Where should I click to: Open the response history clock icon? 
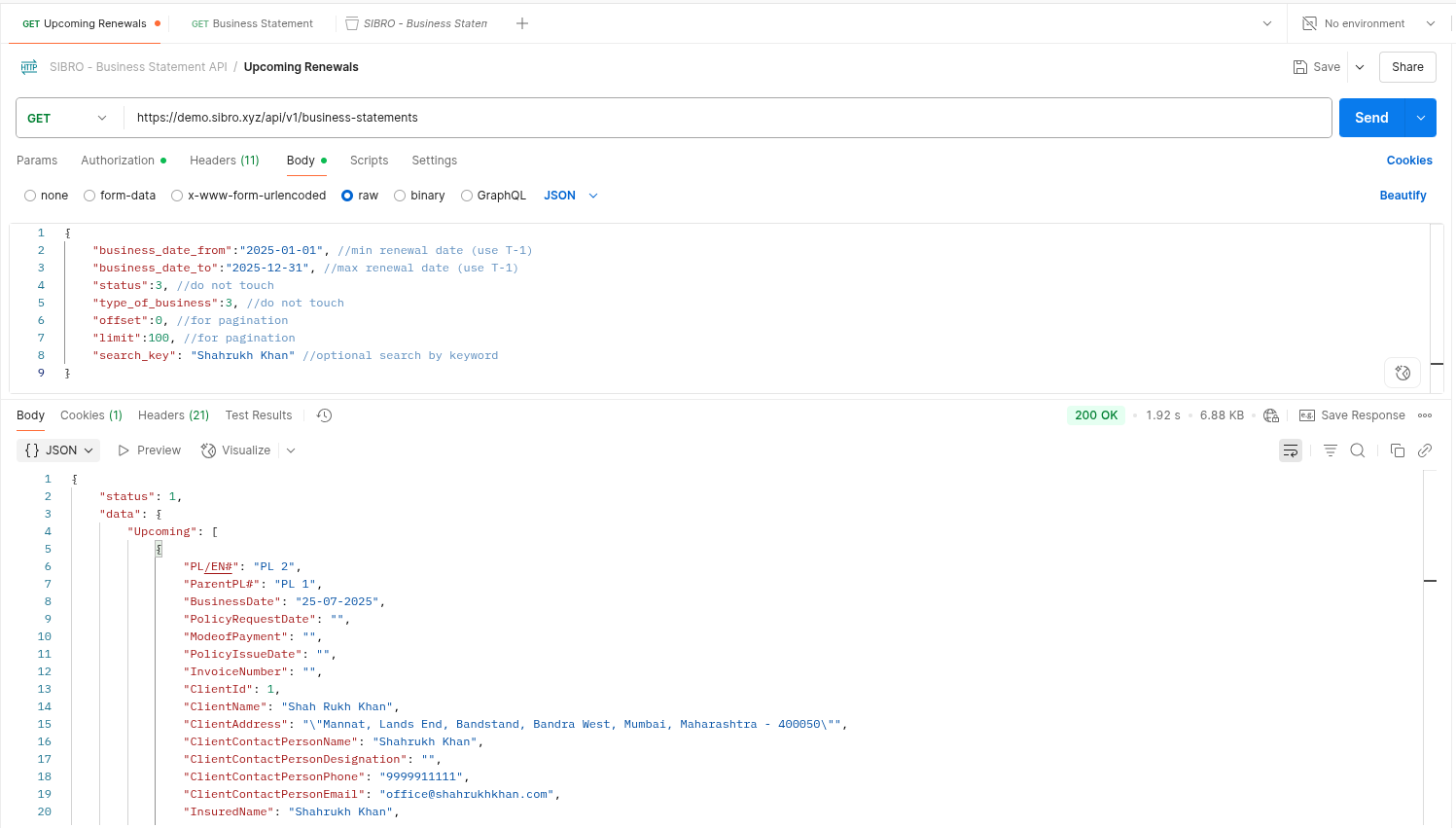click(x=325, y=415)
